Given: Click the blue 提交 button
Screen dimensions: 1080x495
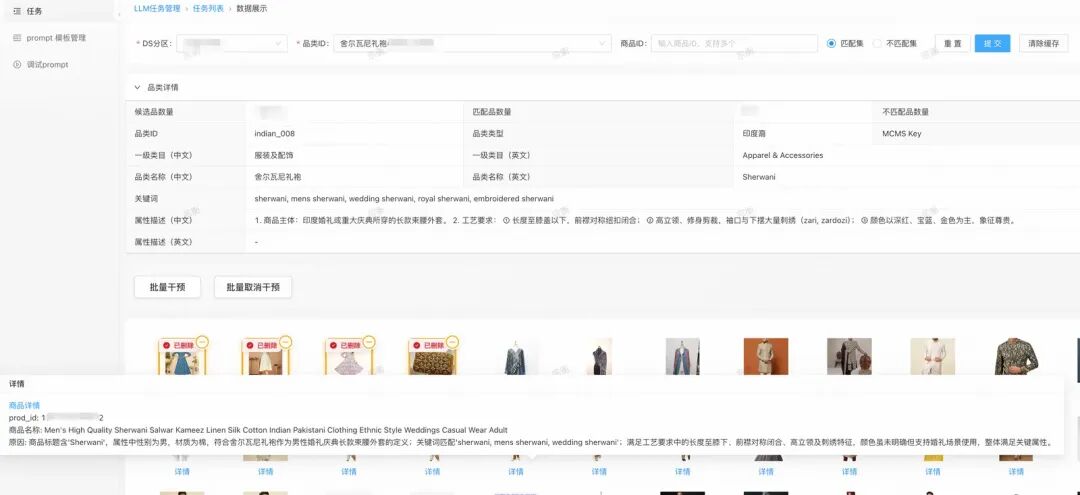Looking at the screenshot, I should [x=992, y=43].
